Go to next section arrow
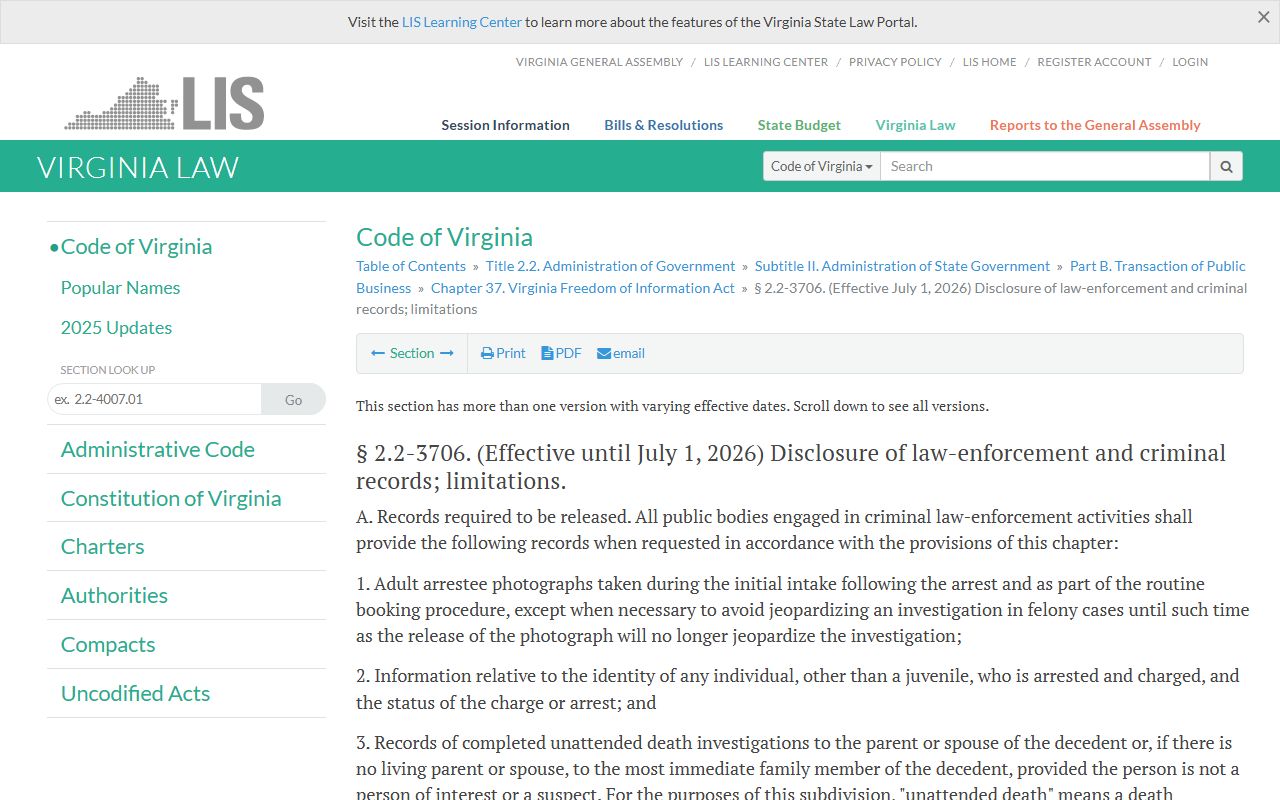The height and width of the screenshot is (800, 1280). [x=447, y=353]
